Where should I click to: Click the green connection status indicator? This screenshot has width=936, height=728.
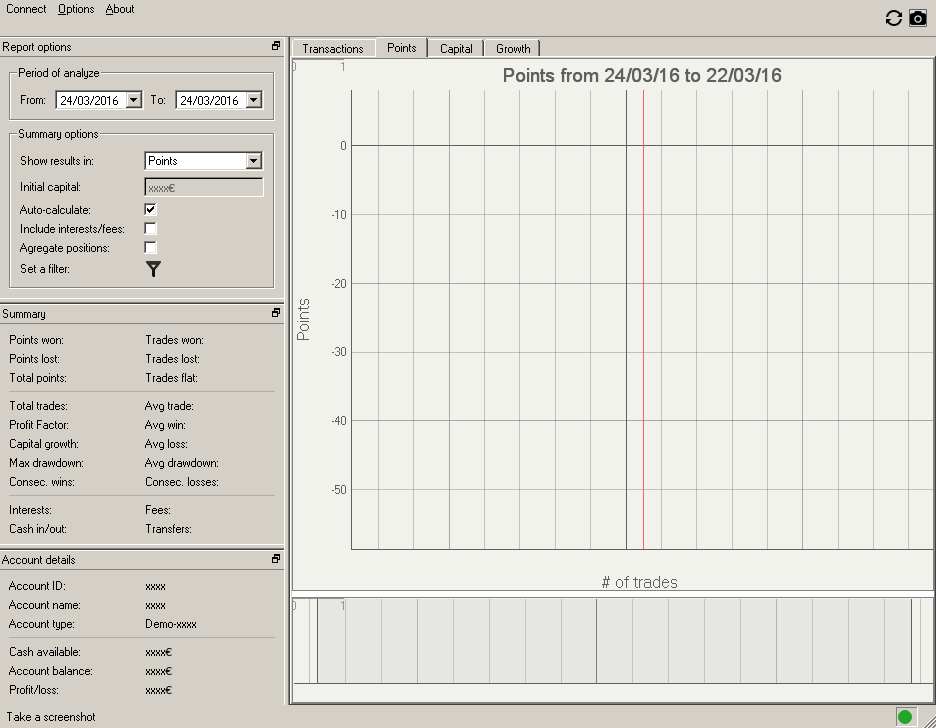905,716
